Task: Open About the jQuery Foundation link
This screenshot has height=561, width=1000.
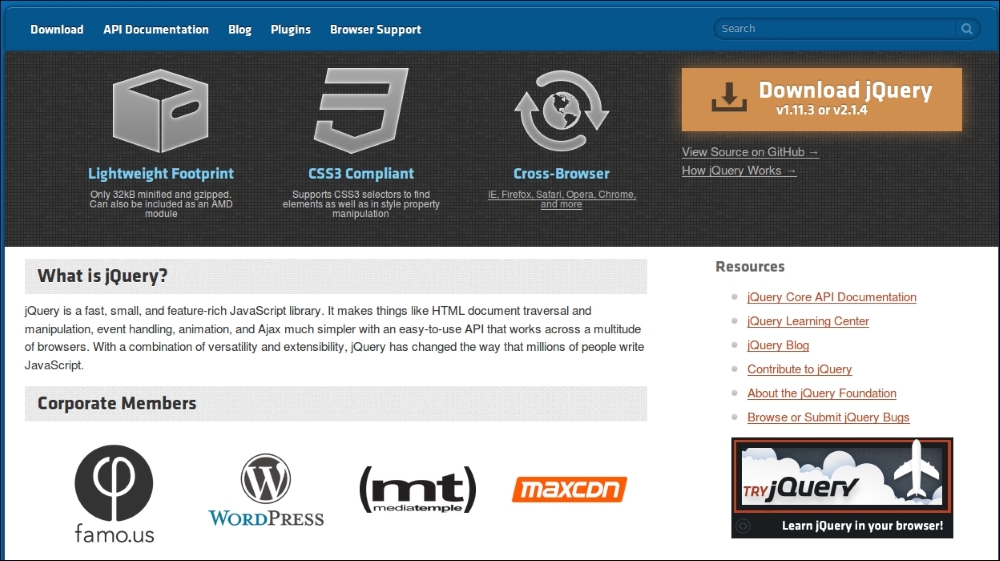Action: coord(822,393)
